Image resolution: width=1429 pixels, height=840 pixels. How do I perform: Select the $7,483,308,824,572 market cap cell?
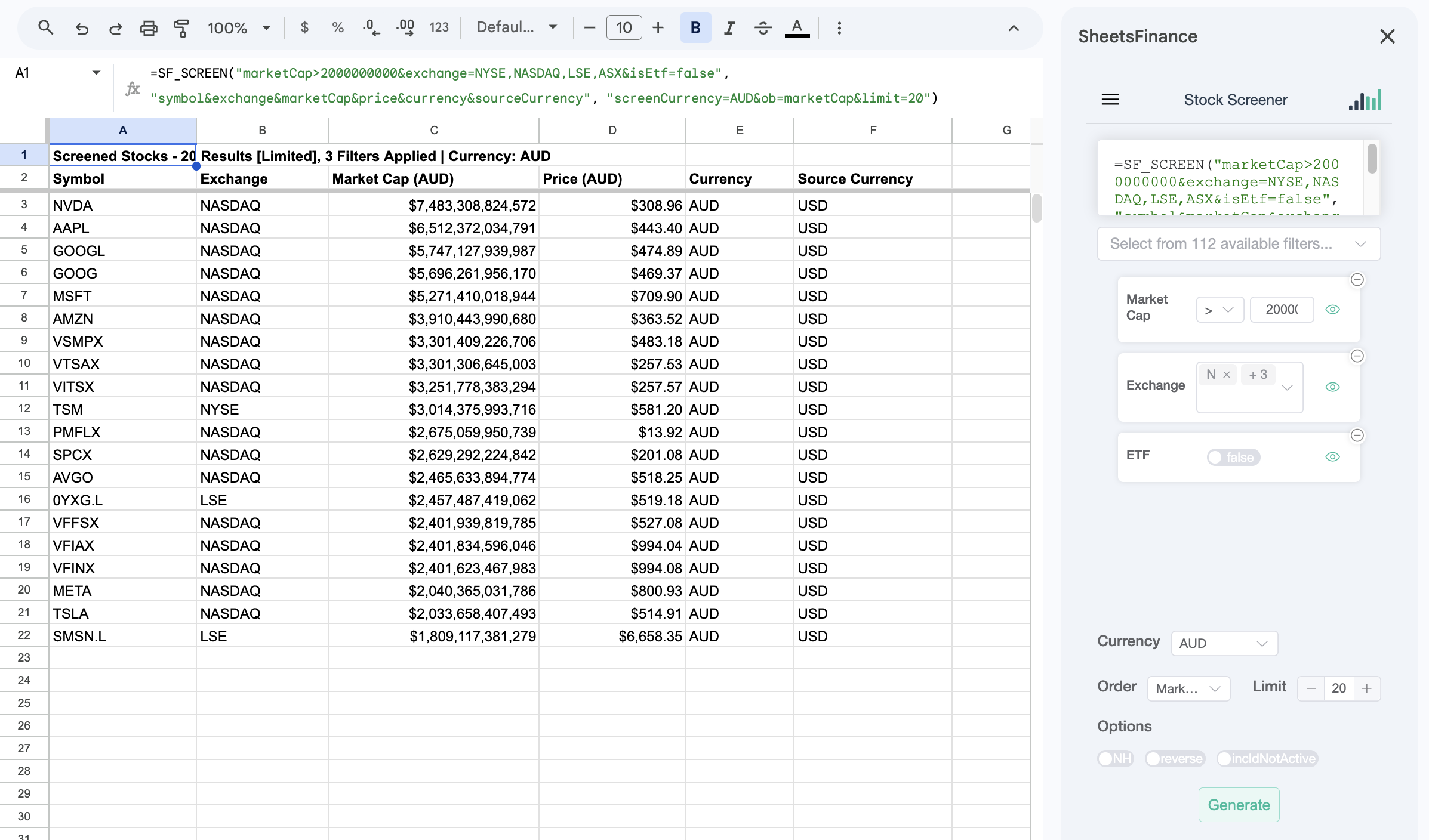[x=434, y=205]
